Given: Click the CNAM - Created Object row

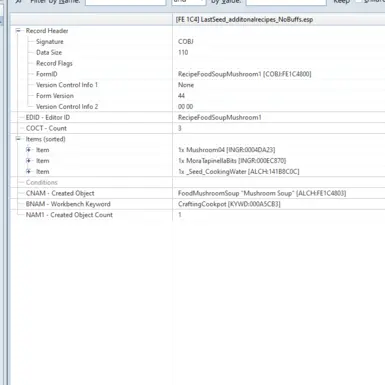Looking at the screenshot, I should pos(198,193).
